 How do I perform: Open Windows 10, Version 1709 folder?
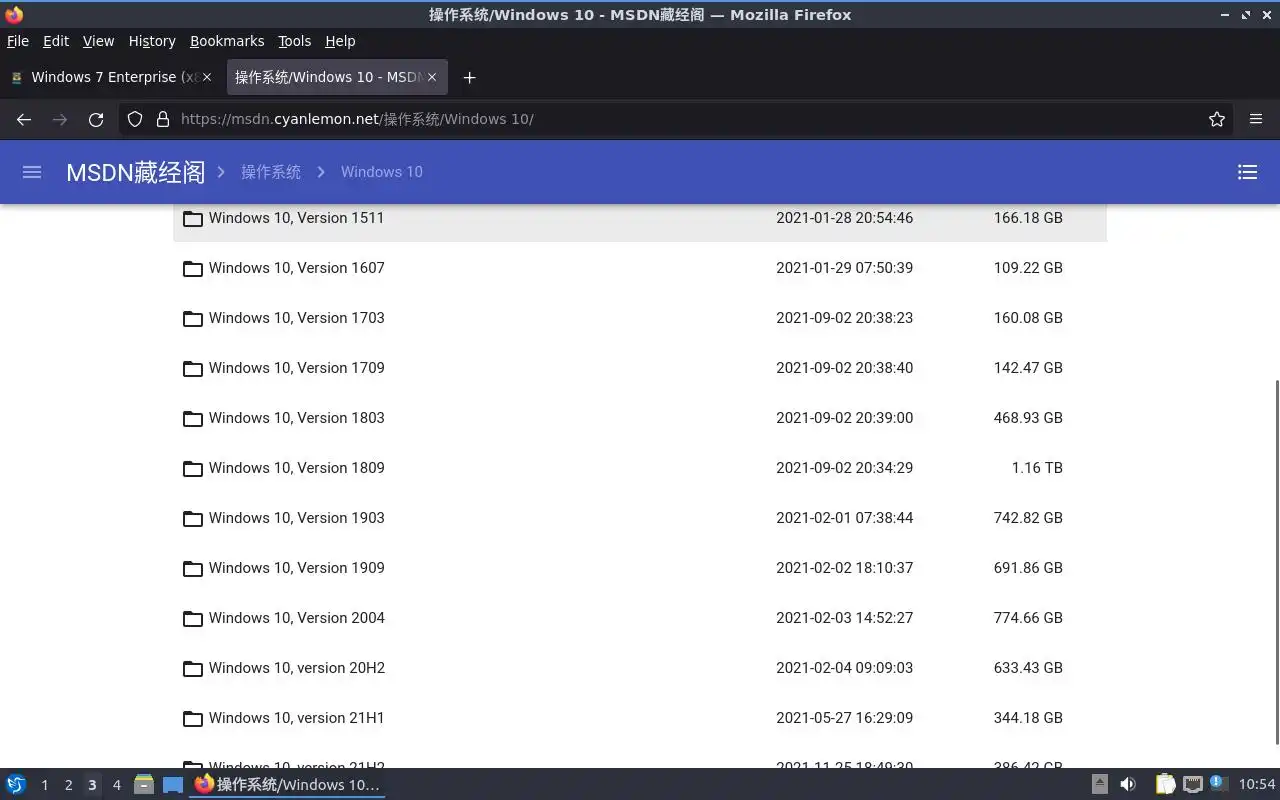(x=296, y=368)
